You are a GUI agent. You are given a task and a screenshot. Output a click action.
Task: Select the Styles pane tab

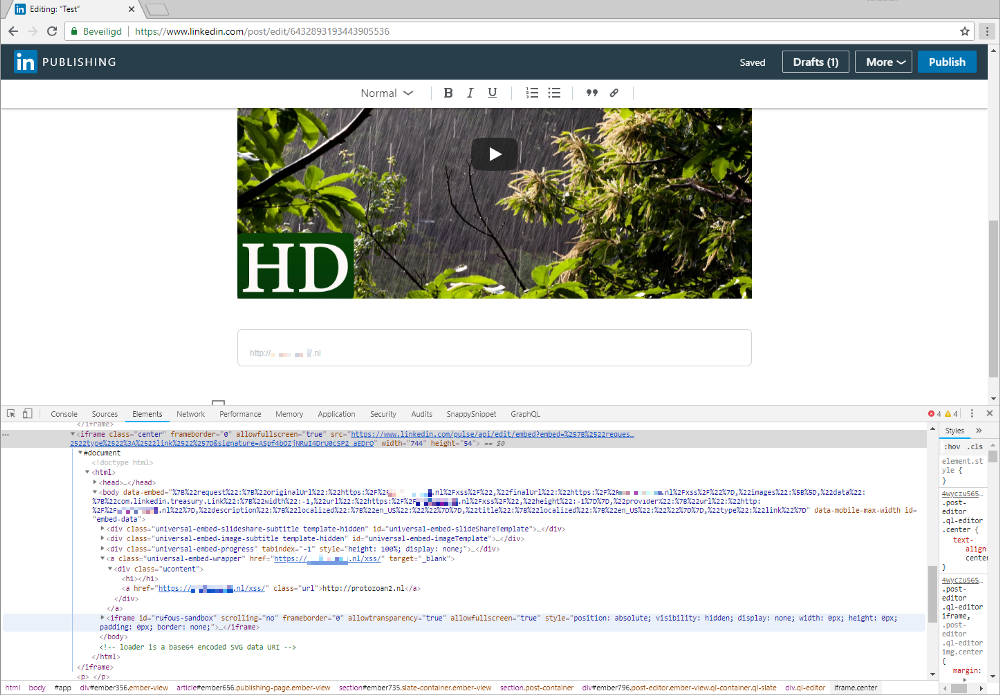click(955, 431)
